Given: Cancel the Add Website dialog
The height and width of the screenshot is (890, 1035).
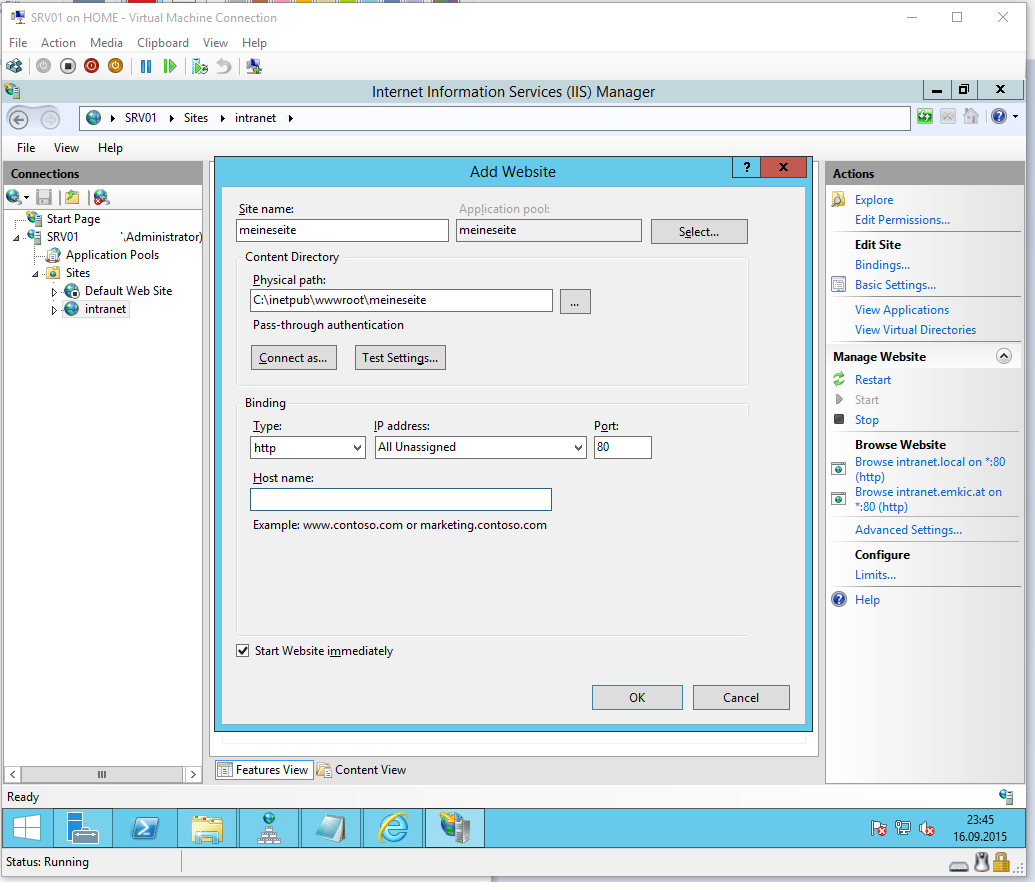Looking at the screenshot, I should (x=741, y=697).
